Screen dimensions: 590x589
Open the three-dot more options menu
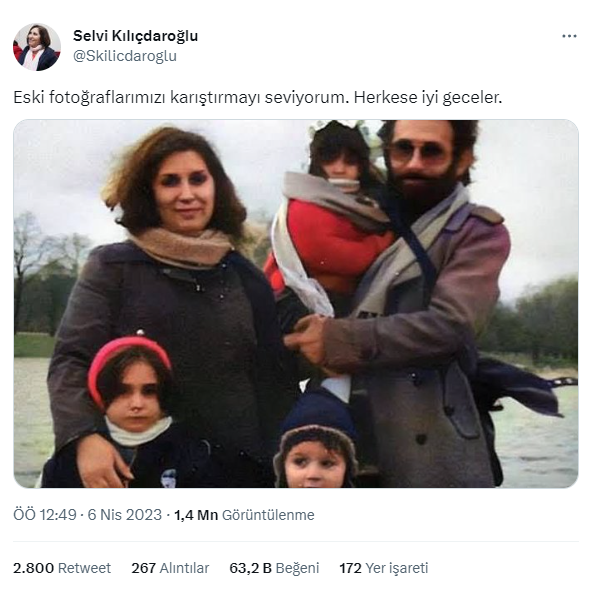(x=569, y=36)
